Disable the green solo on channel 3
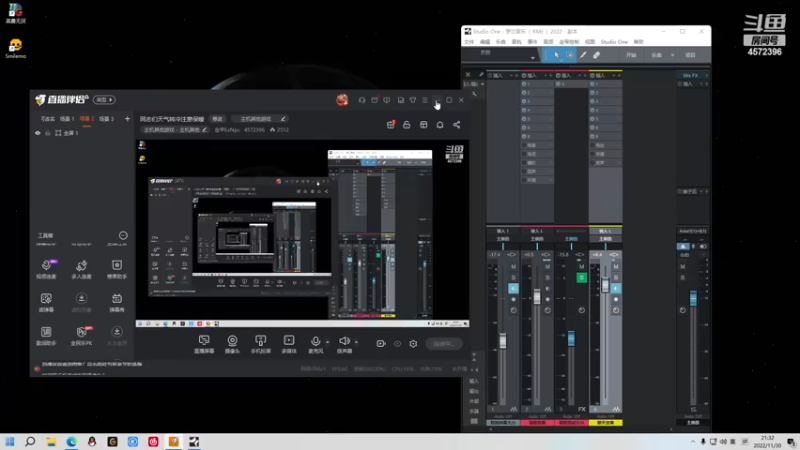 (x=581, y=278)
